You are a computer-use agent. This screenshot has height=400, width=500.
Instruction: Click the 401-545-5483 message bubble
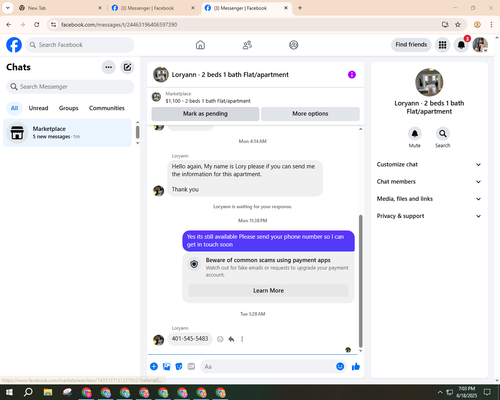[x=190, y=339]
